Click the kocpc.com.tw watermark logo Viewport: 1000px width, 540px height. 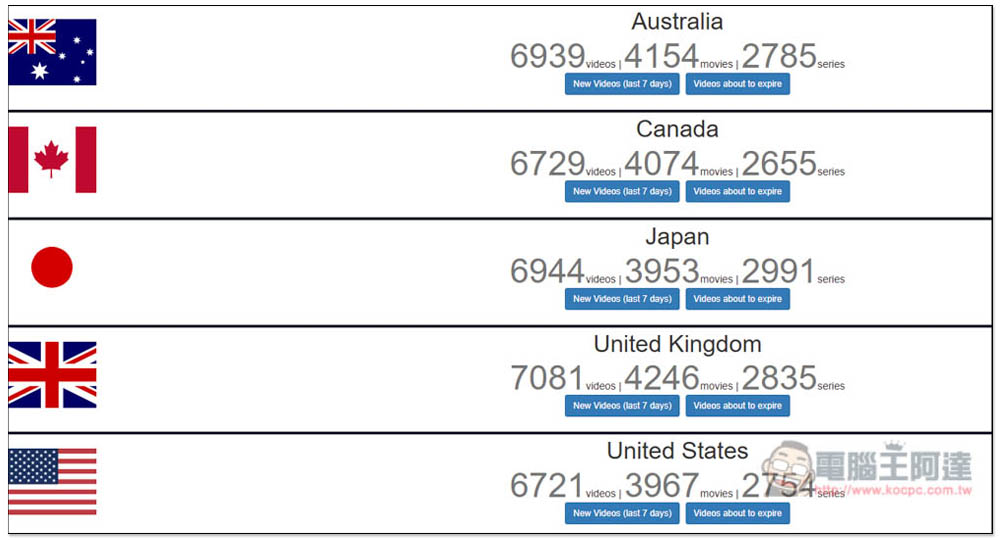pos(867,469)
